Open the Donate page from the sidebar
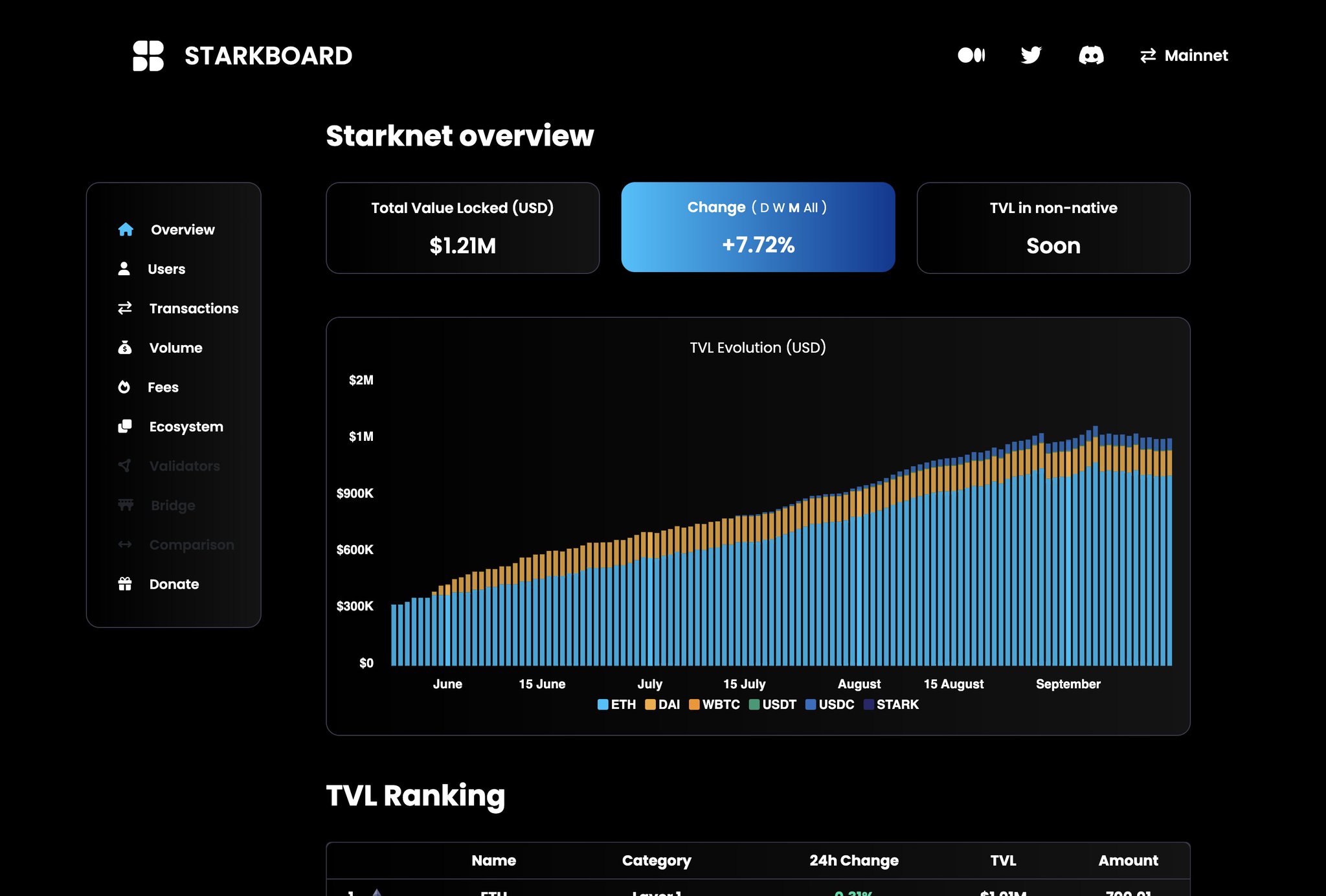 [x=174, y=583]
